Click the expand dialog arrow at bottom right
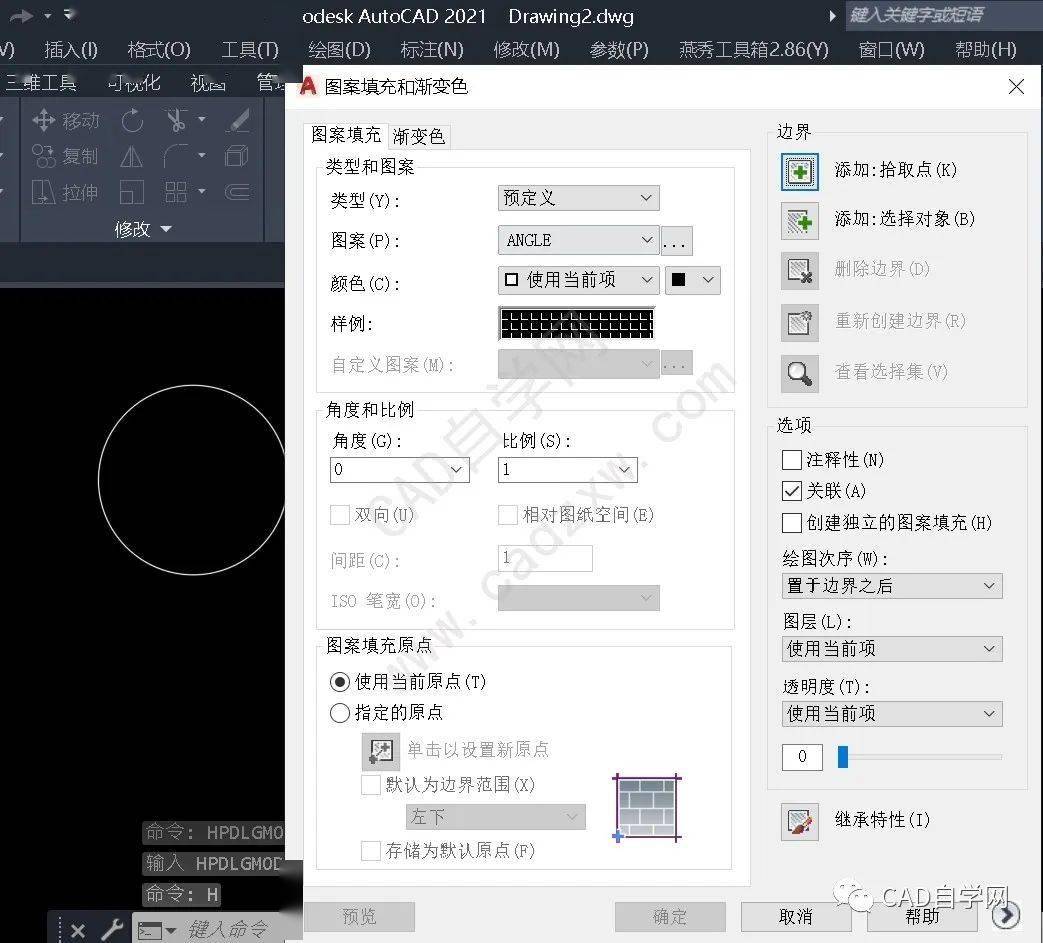The height and width of the screenshot is (943, 1043). (1006, 915)
